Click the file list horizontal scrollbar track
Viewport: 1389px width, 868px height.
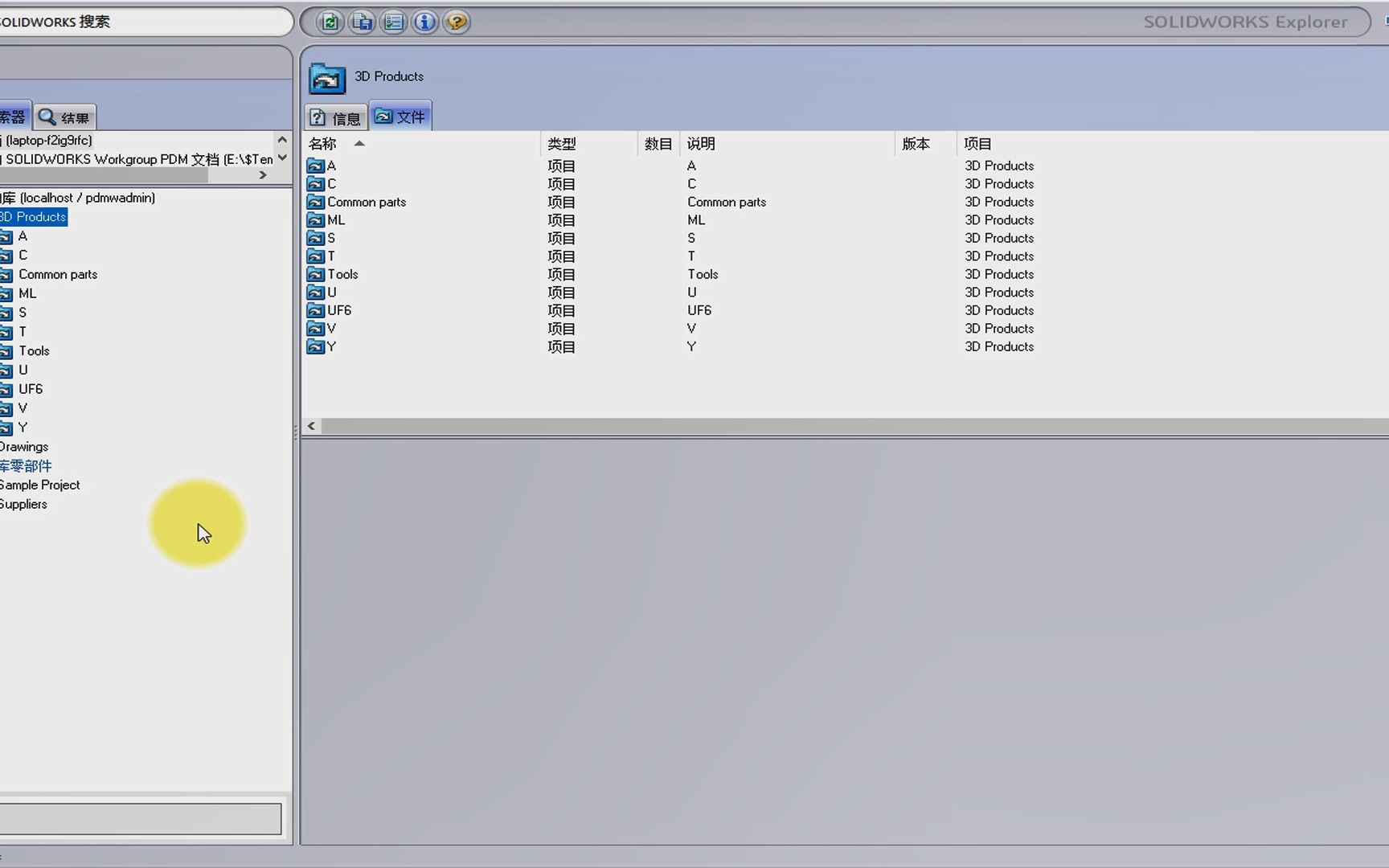point(854,426)
